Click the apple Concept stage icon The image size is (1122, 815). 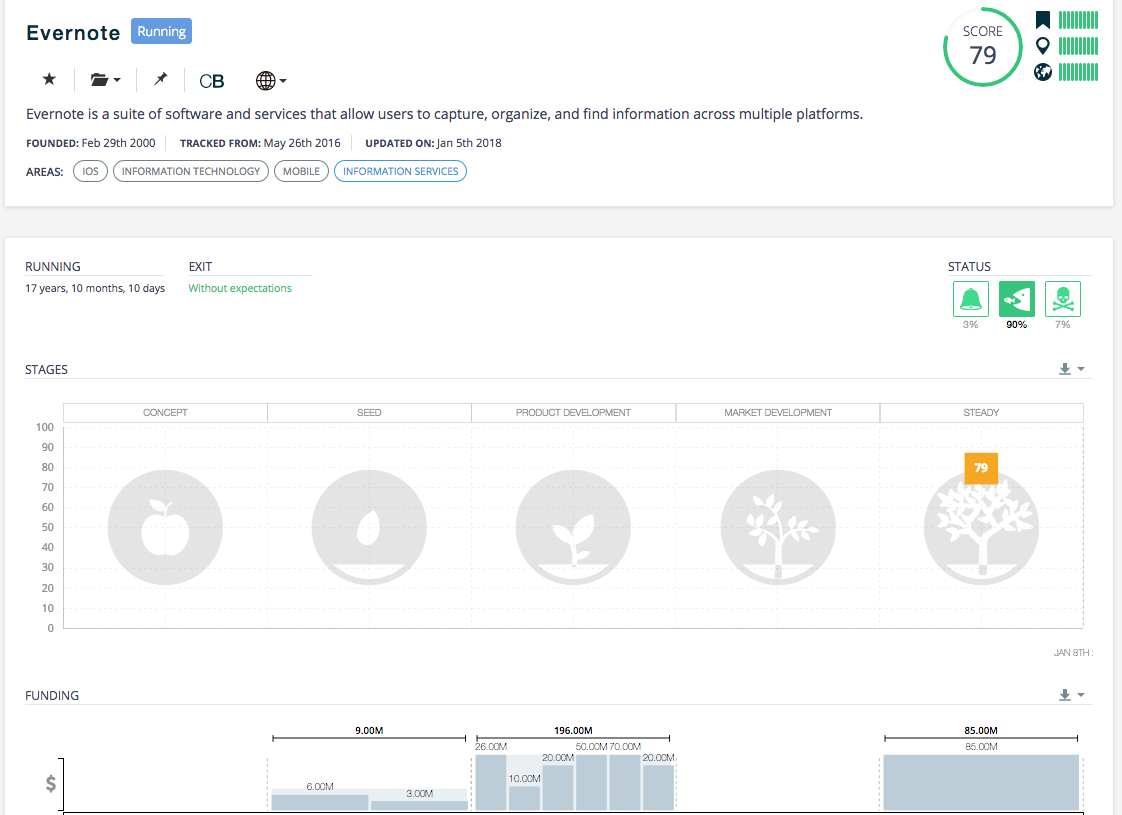point(165,527)
